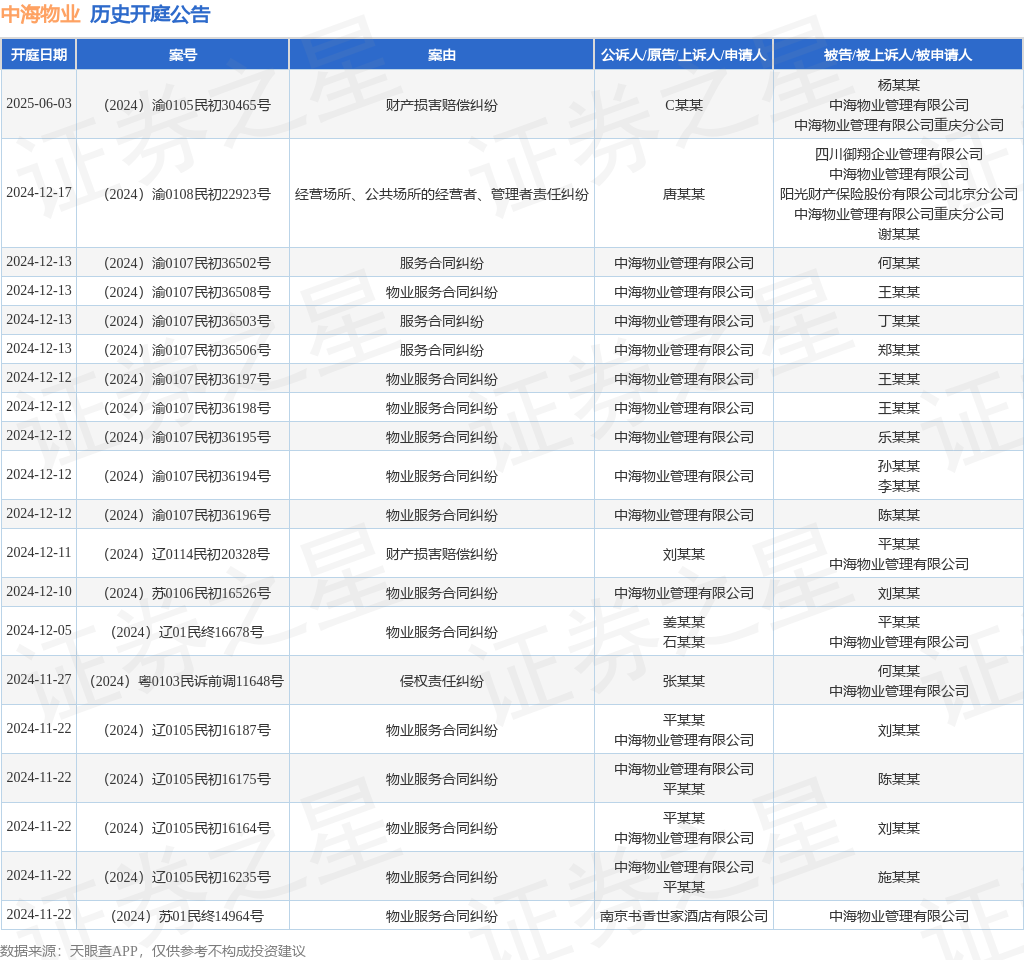Click plaintiff C某某

click(683, 105)
